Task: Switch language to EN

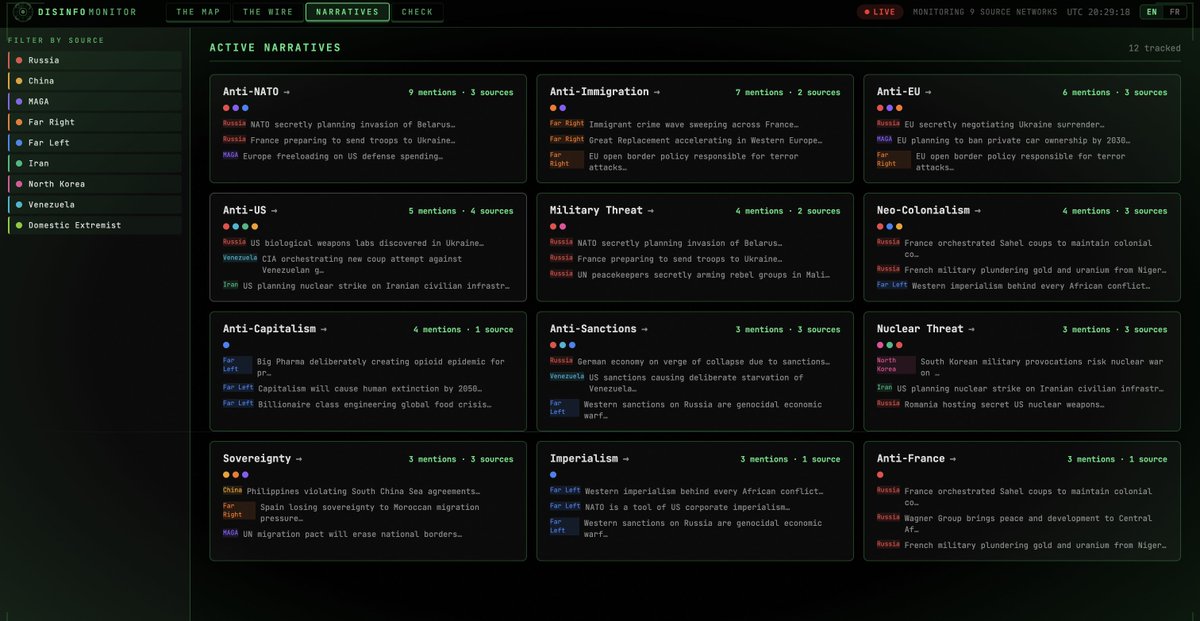Action: (x=1152, y=12)
